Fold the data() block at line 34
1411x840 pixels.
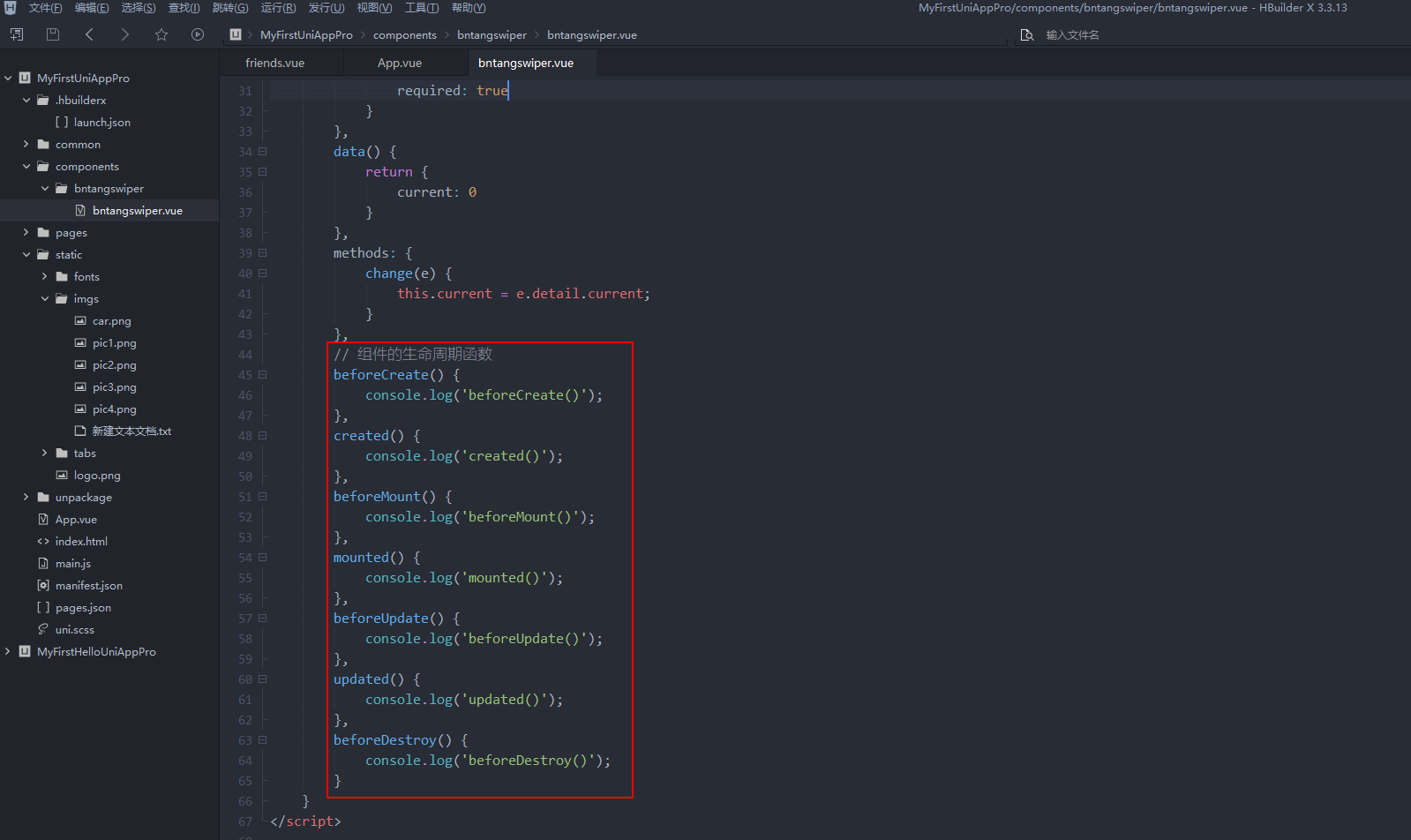262,152
